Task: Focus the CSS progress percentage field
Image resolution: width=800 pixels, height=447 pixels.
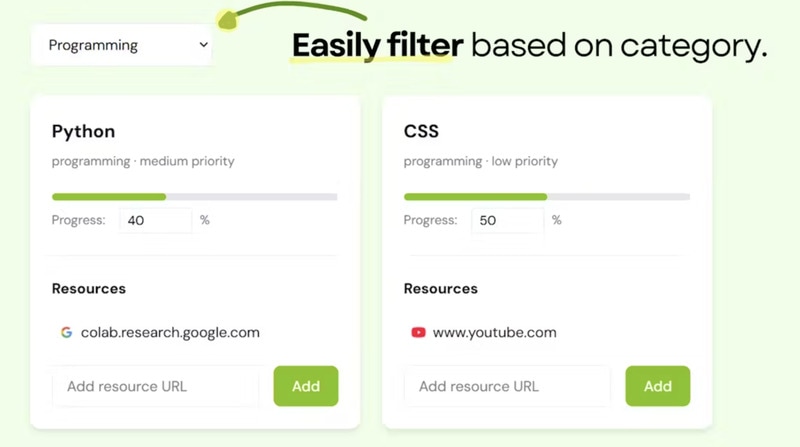Action: (x=507, y=220)
